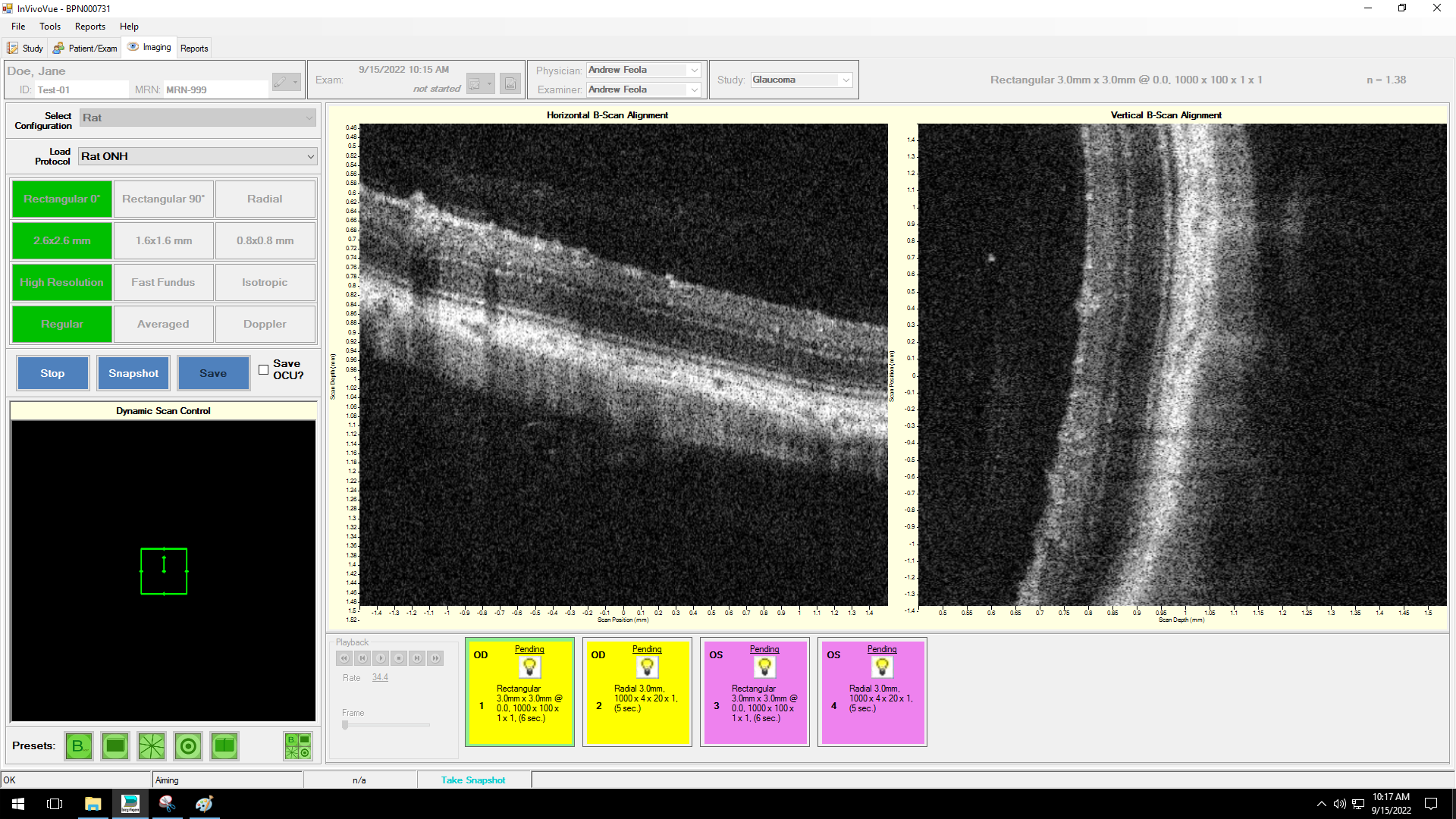Select the rectangular volume preset icon
Viewport: 1456px width, 819px height.
[x=115, y=746]
